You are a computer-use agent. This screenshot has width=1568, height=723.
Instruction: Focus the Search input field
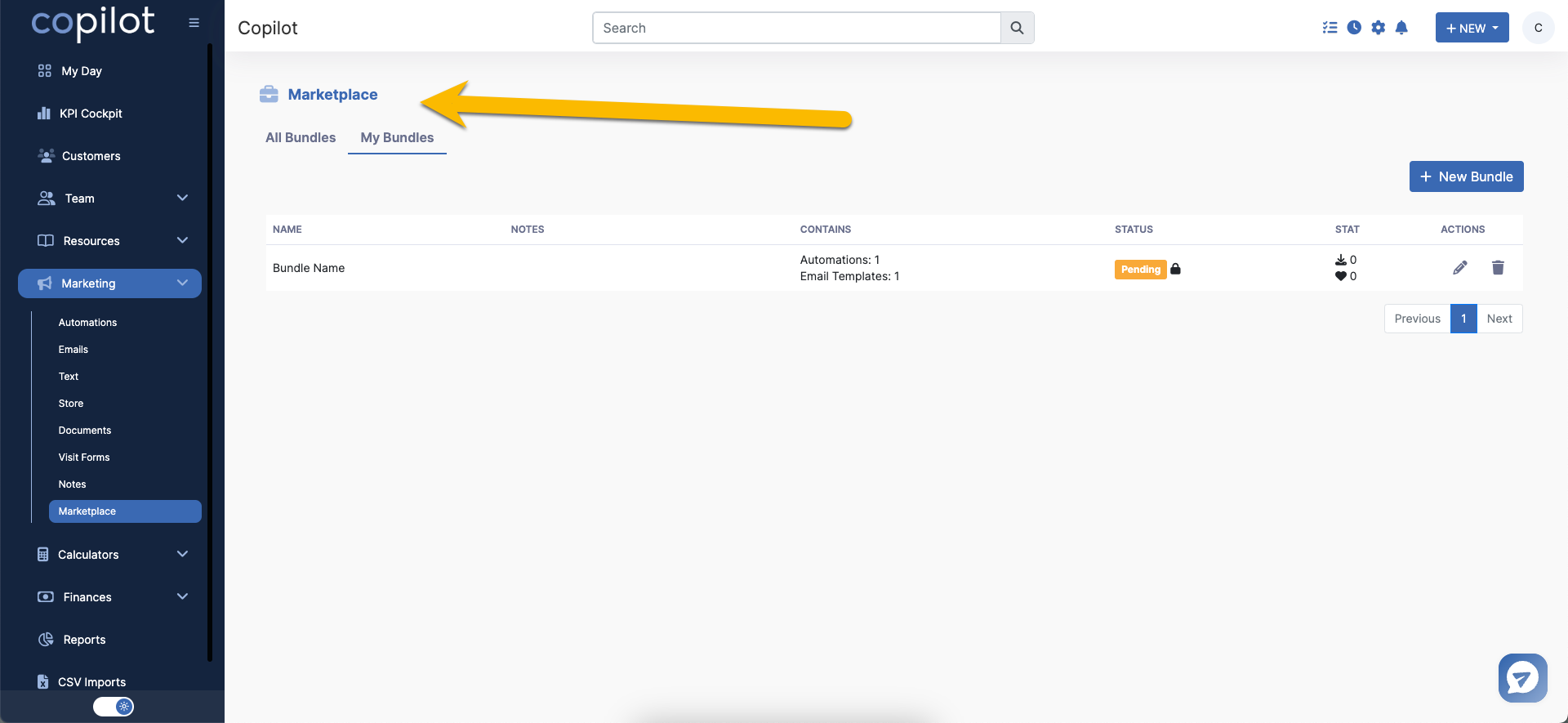[796, 28]
